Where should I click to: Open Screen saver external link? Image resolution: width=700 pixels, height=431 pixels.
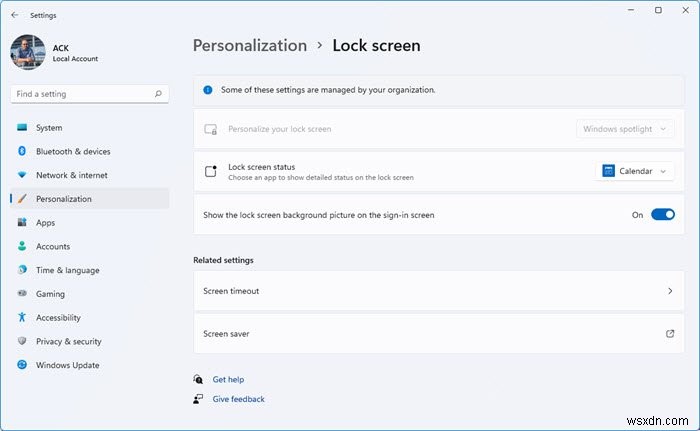point(669,334)
